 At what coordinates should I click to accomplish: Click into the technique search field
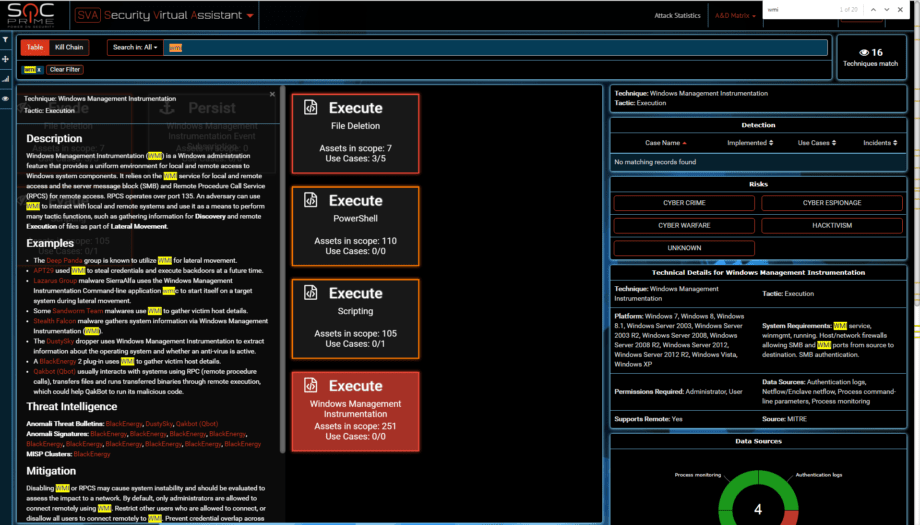click(x=495, y=47)
